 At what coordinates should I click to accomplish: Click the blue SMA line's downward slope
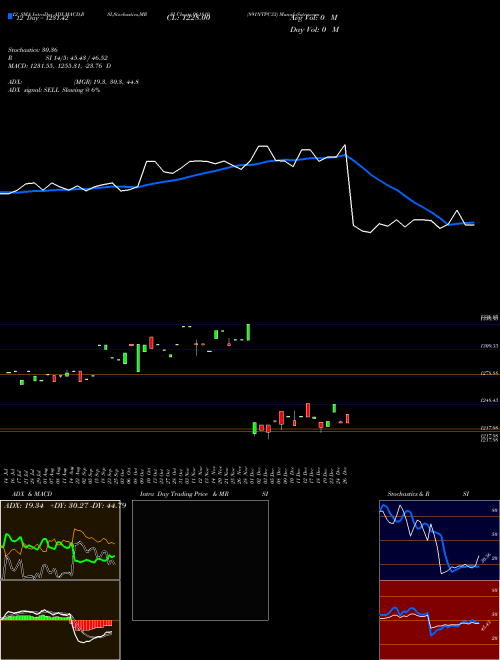[396, 189]
